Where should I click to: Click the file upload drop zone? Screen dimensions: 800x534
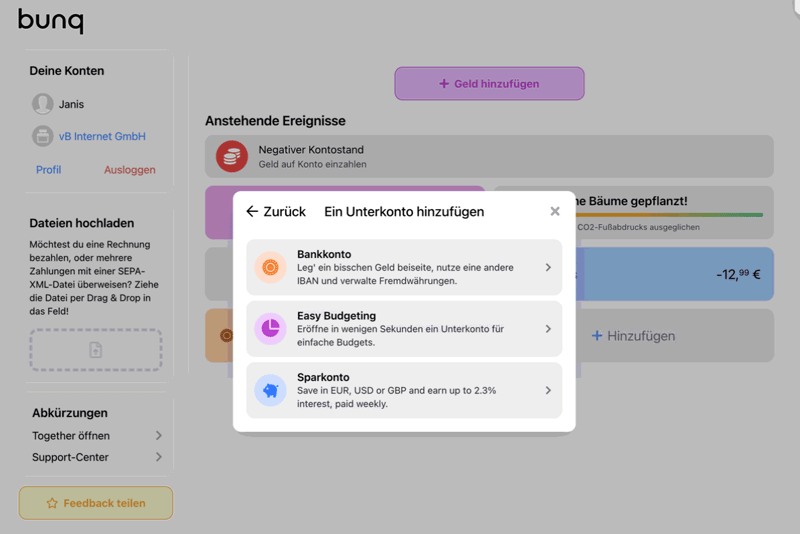(x=96, y=350)
